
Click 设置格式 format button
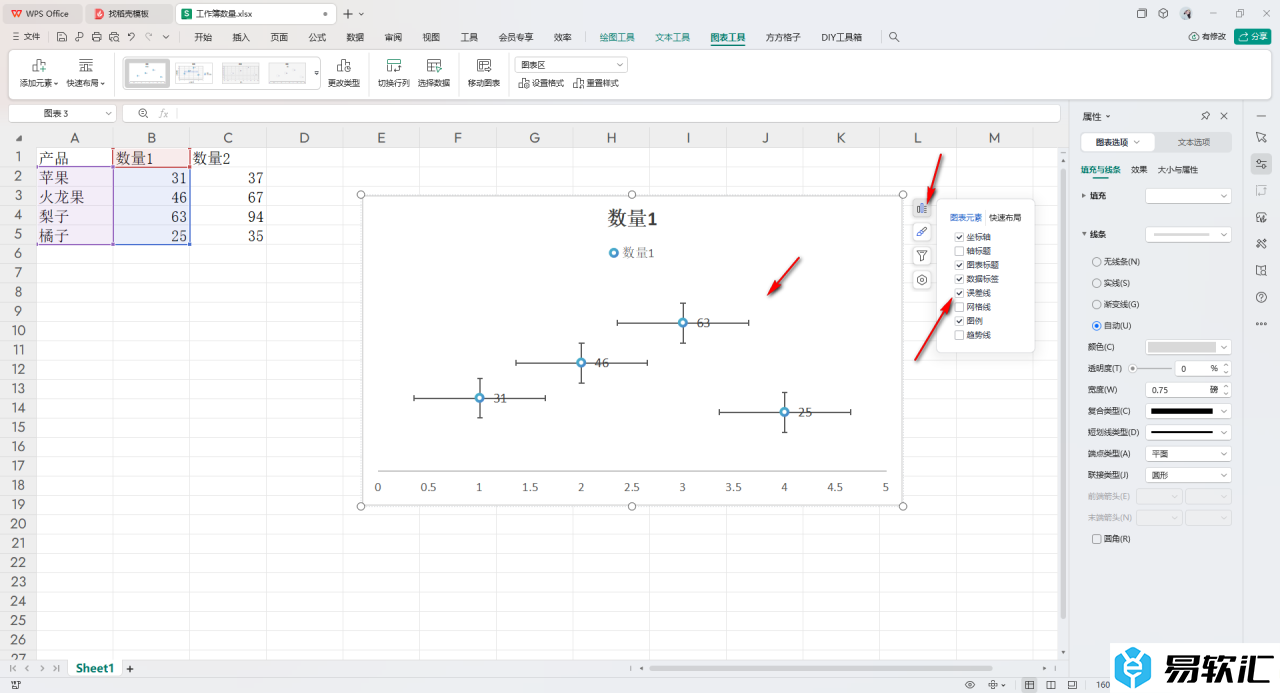541,83
